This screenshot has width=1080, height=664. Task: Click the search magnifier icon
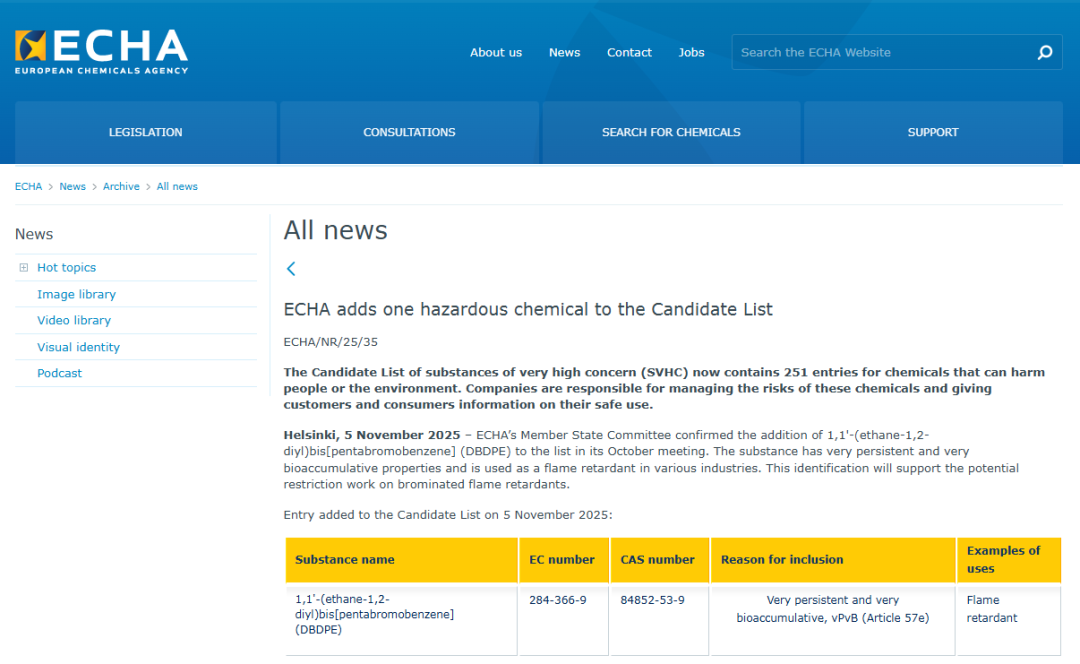(x=1044, y=53)
